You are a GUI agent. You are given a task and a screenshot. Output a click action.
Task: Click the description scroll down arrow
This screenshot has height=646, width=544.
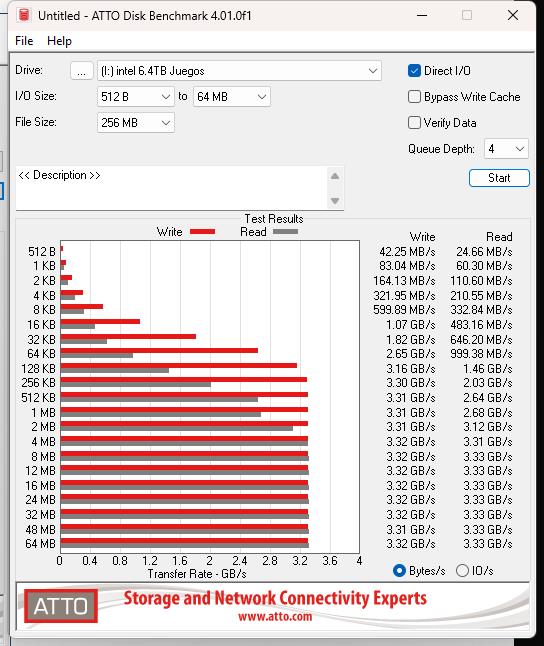pyautogui.click(x=335, y=201)
